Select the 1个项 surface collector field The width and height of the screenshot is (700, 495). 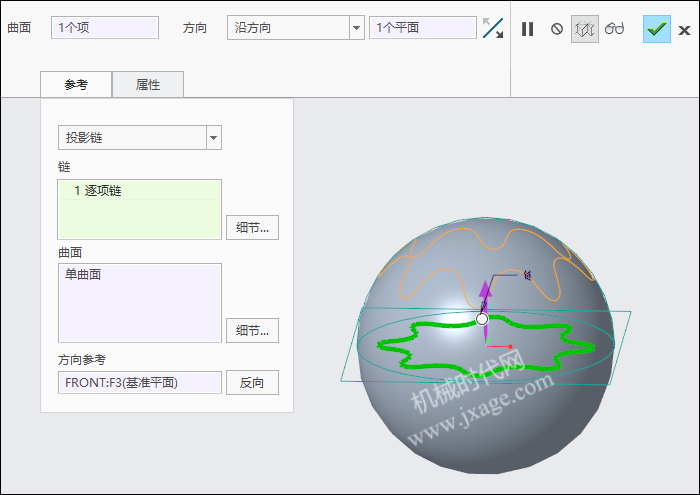point(105,28)
